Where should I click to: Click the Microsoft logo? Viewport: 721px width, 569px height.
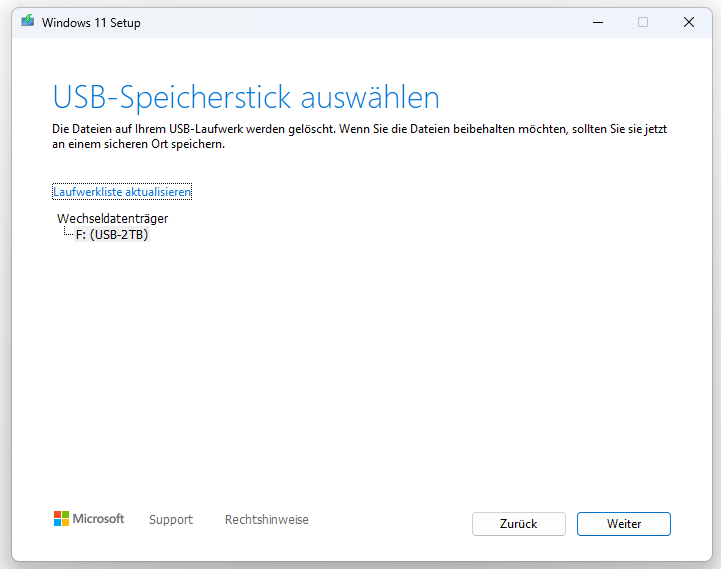pos(89,519)
